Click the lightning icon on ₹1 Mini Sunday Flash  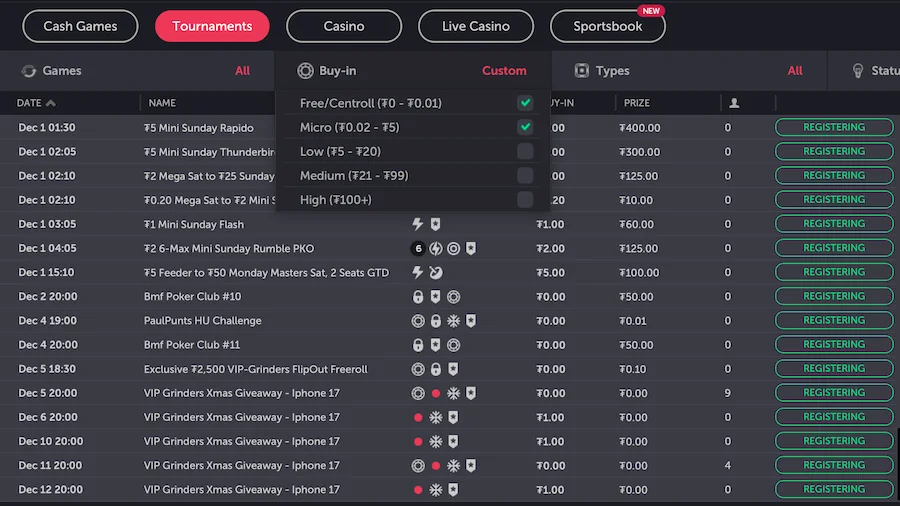[418, 224]
